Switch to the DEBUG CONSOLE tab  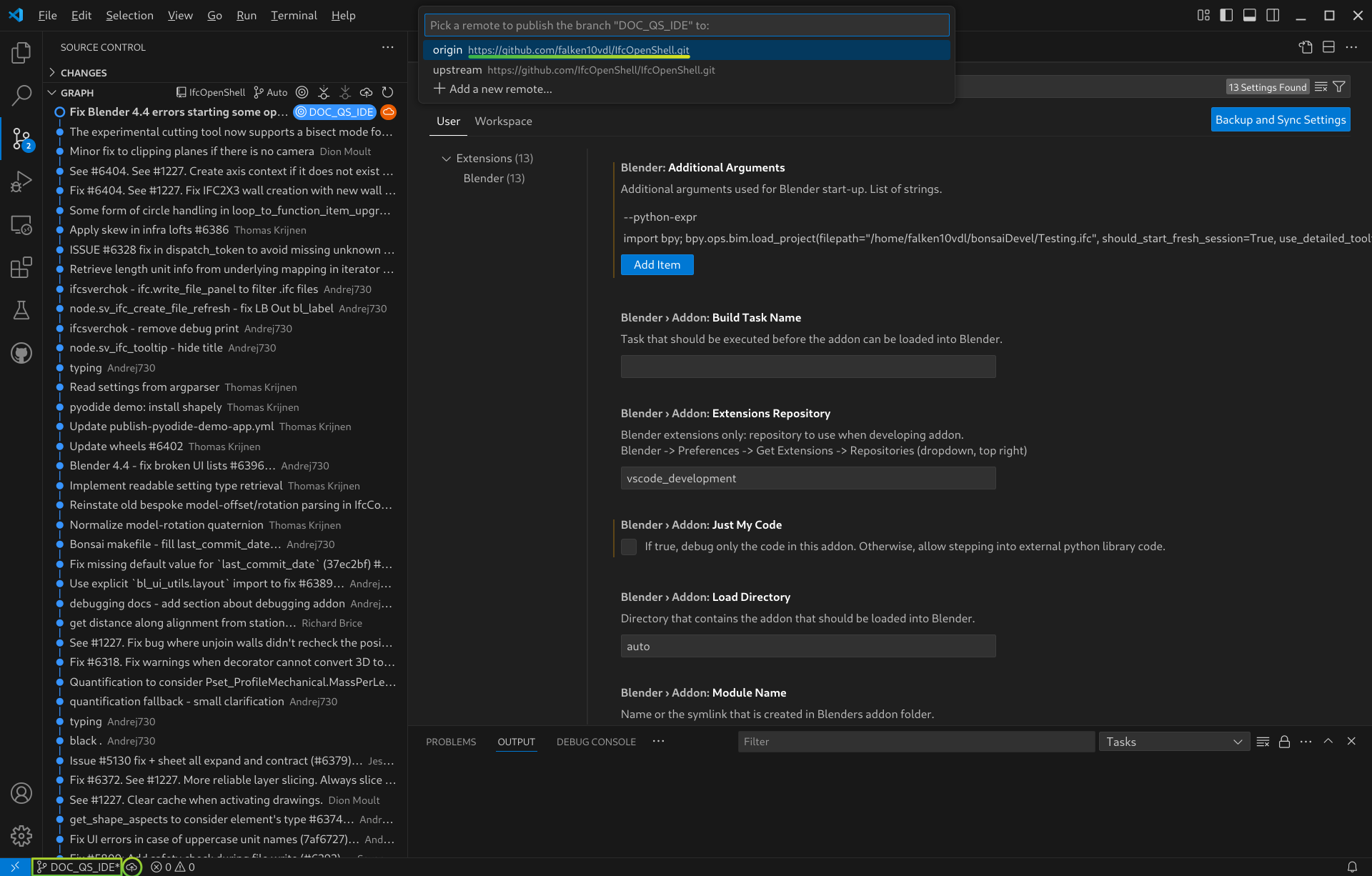click(596, 742)
